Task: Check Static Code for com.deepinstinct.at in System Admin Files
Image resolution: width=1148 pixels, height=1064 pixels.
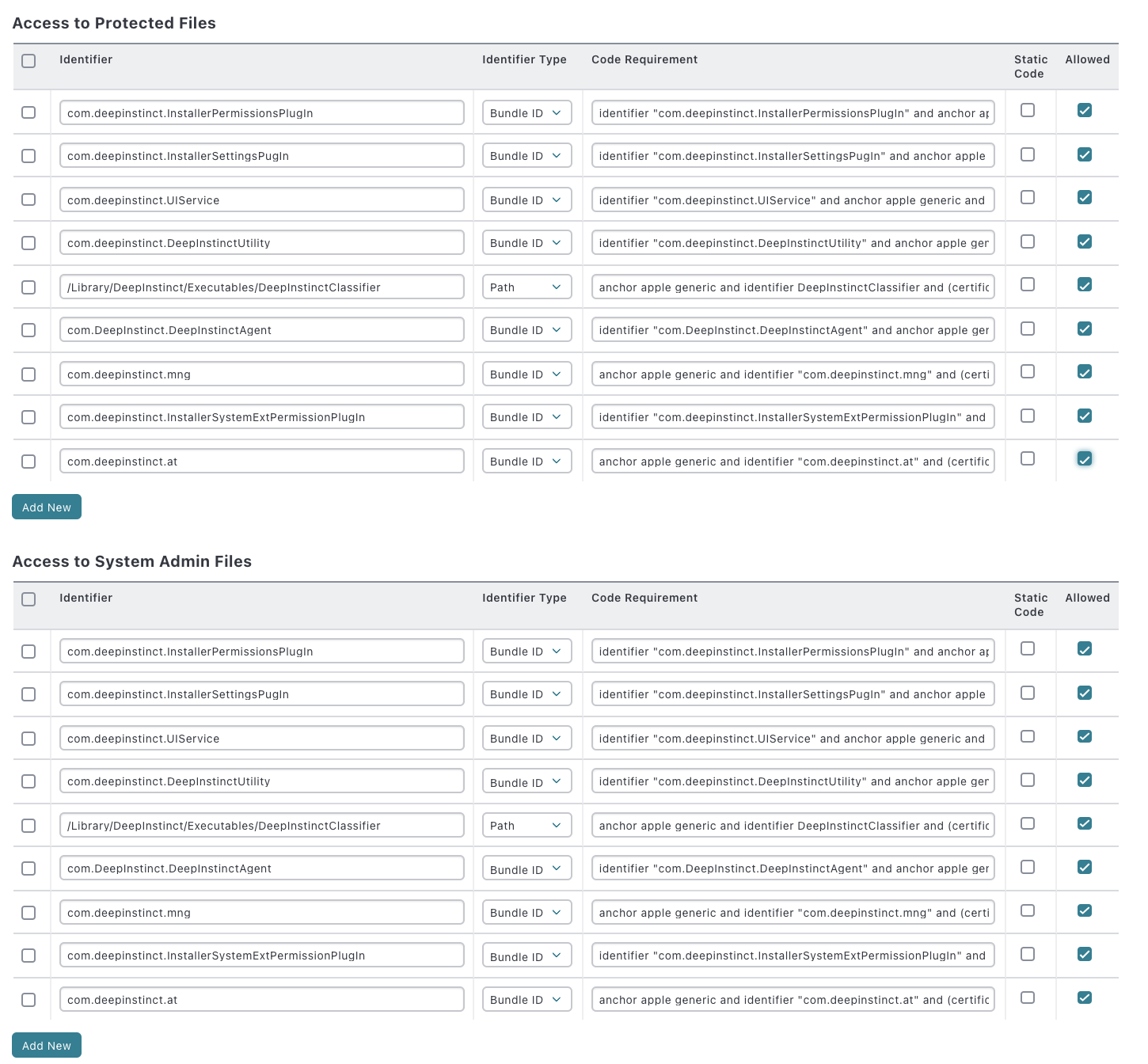Action: (x=1028, y=997)
